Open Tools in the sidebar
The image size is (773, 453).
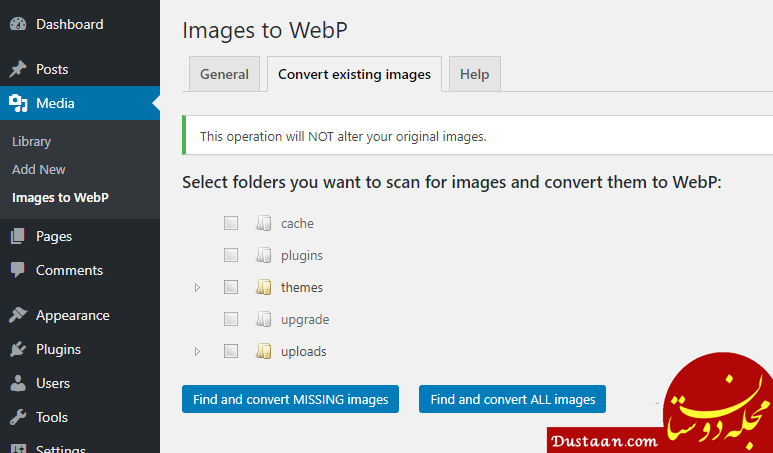(80, 417)
